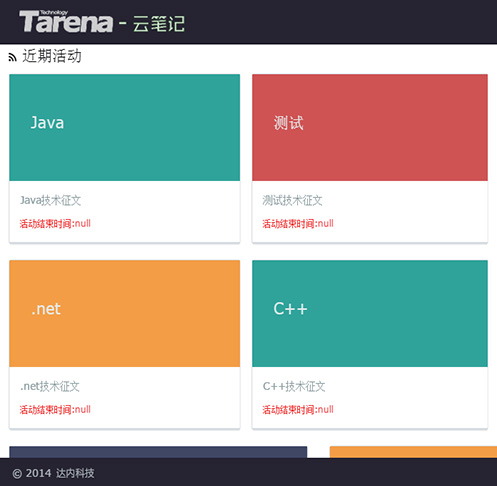Open the teal Java activity banner
Image resolution: width=497 pixels, height=486 pixels.
125,128
